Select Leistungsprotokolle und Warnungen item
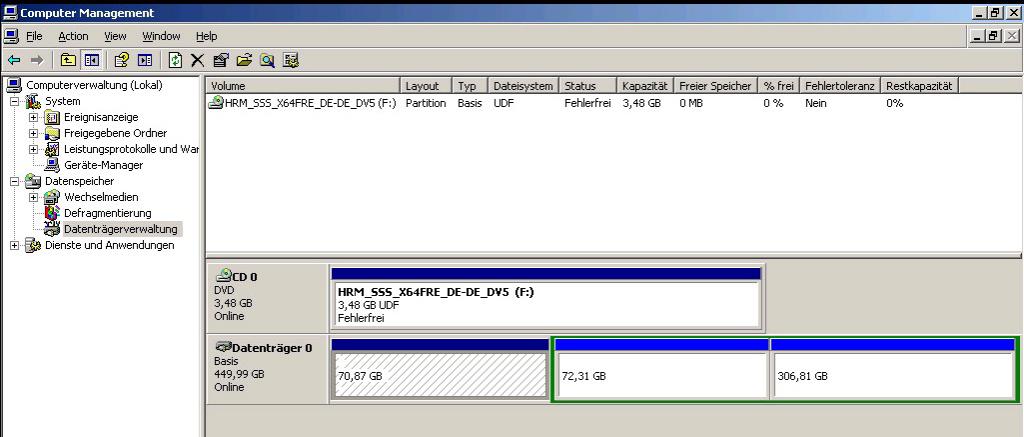The image size is (1024, 437). (x=131, y=150)
